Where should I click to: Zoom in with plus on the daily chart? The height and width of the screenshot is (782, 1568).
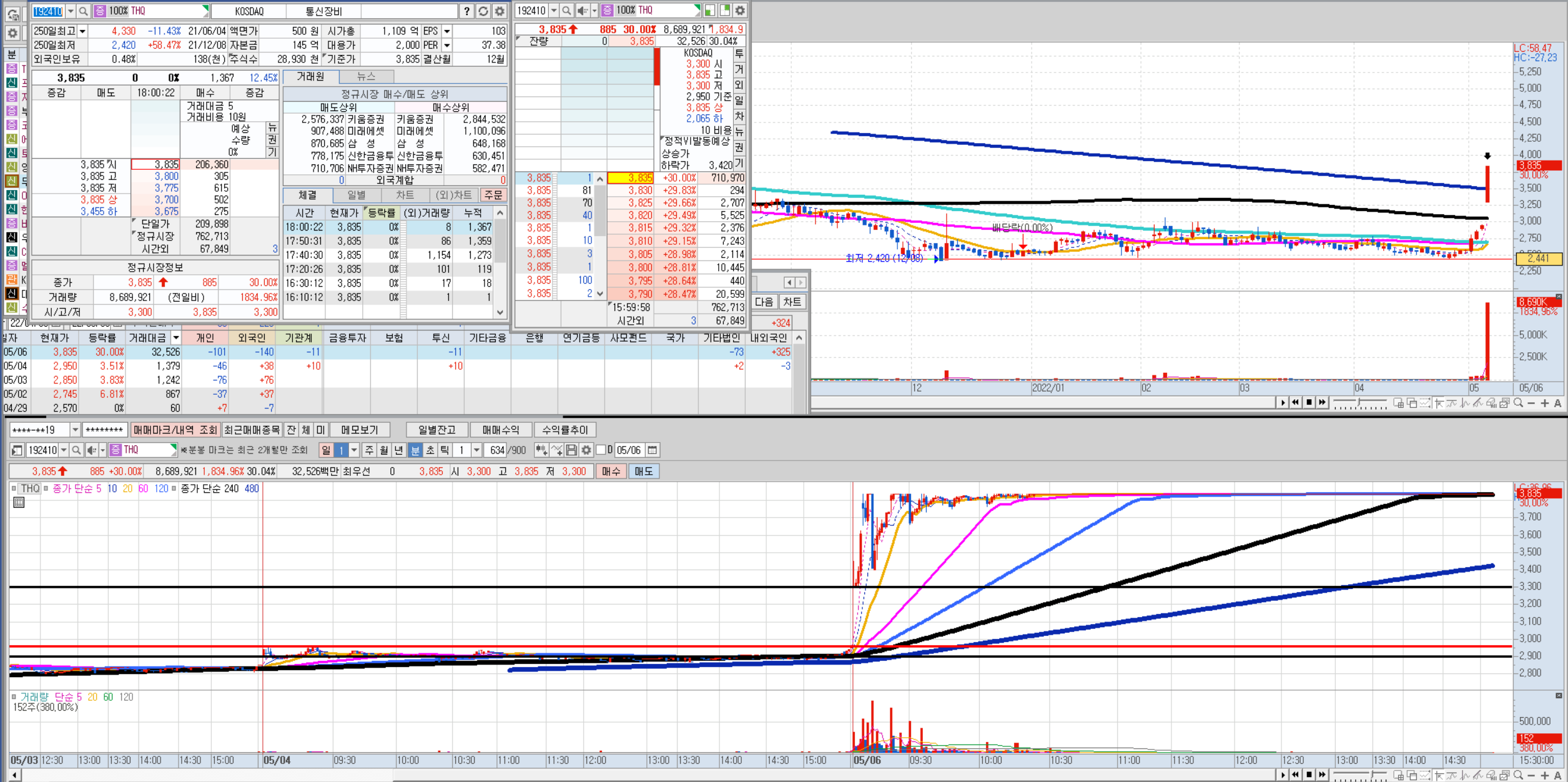(1545, 403)
